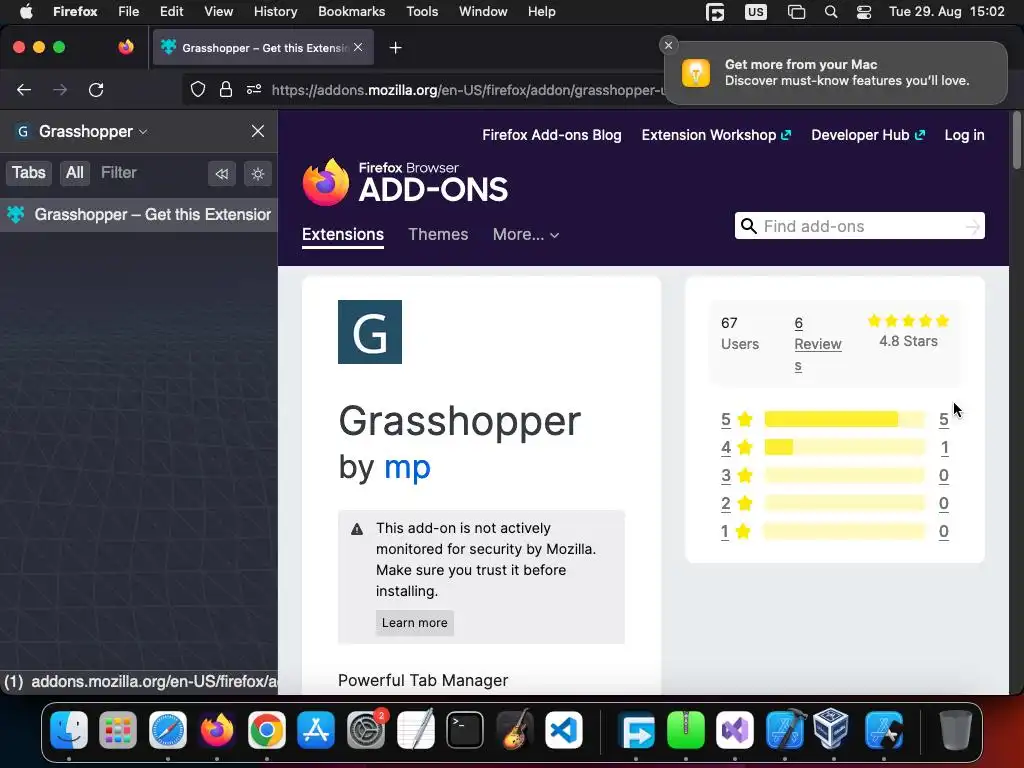Click the five-star rating display
Viewport: 1024px width, 768px height.
coord(908,321)
